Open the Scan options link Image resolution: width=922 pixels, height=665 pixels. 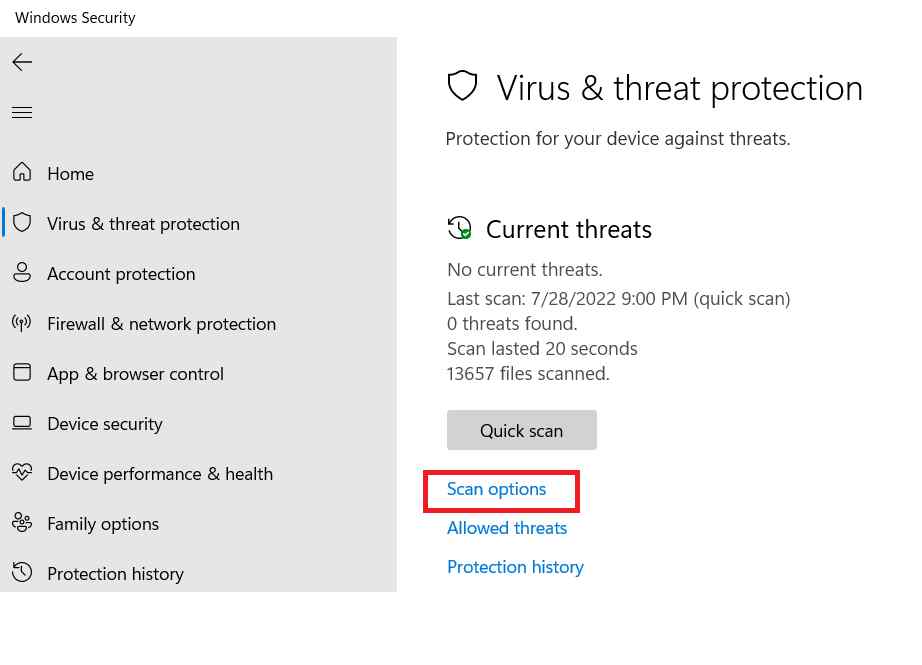(496, 489)
